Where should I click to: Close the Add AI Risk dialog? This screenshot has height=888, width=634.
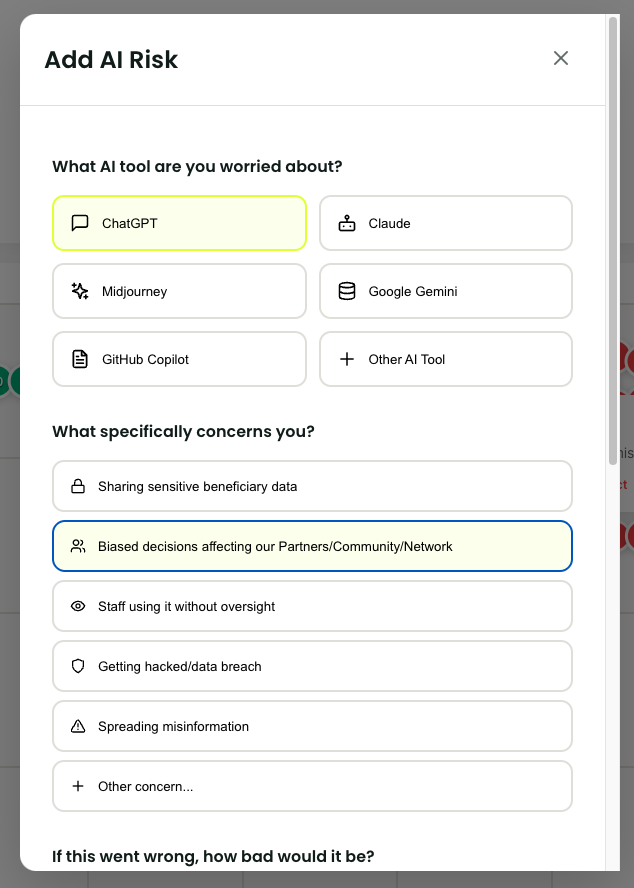point(561,58)
